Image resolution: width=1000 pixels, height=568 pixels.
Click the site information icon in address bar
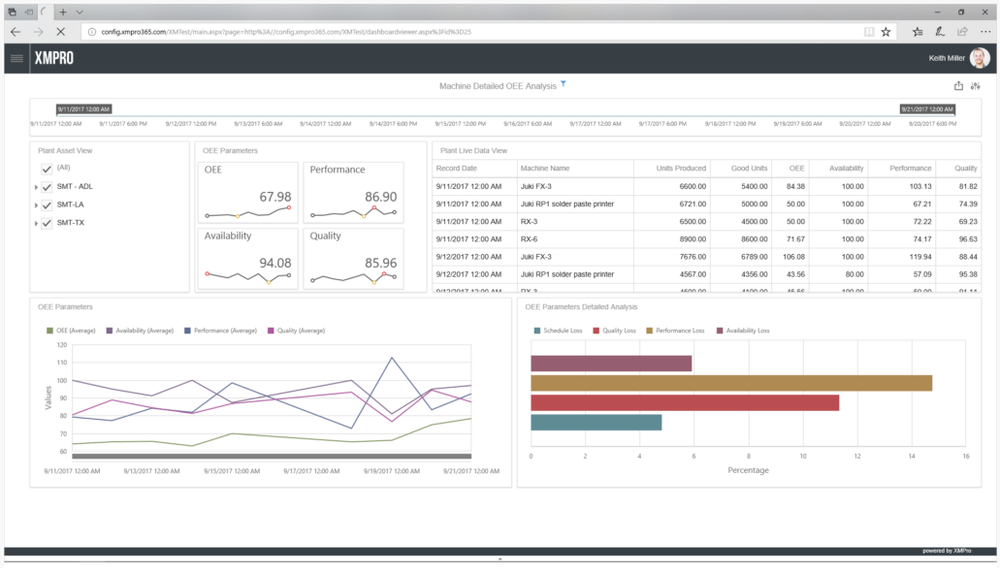pos(92,32)
